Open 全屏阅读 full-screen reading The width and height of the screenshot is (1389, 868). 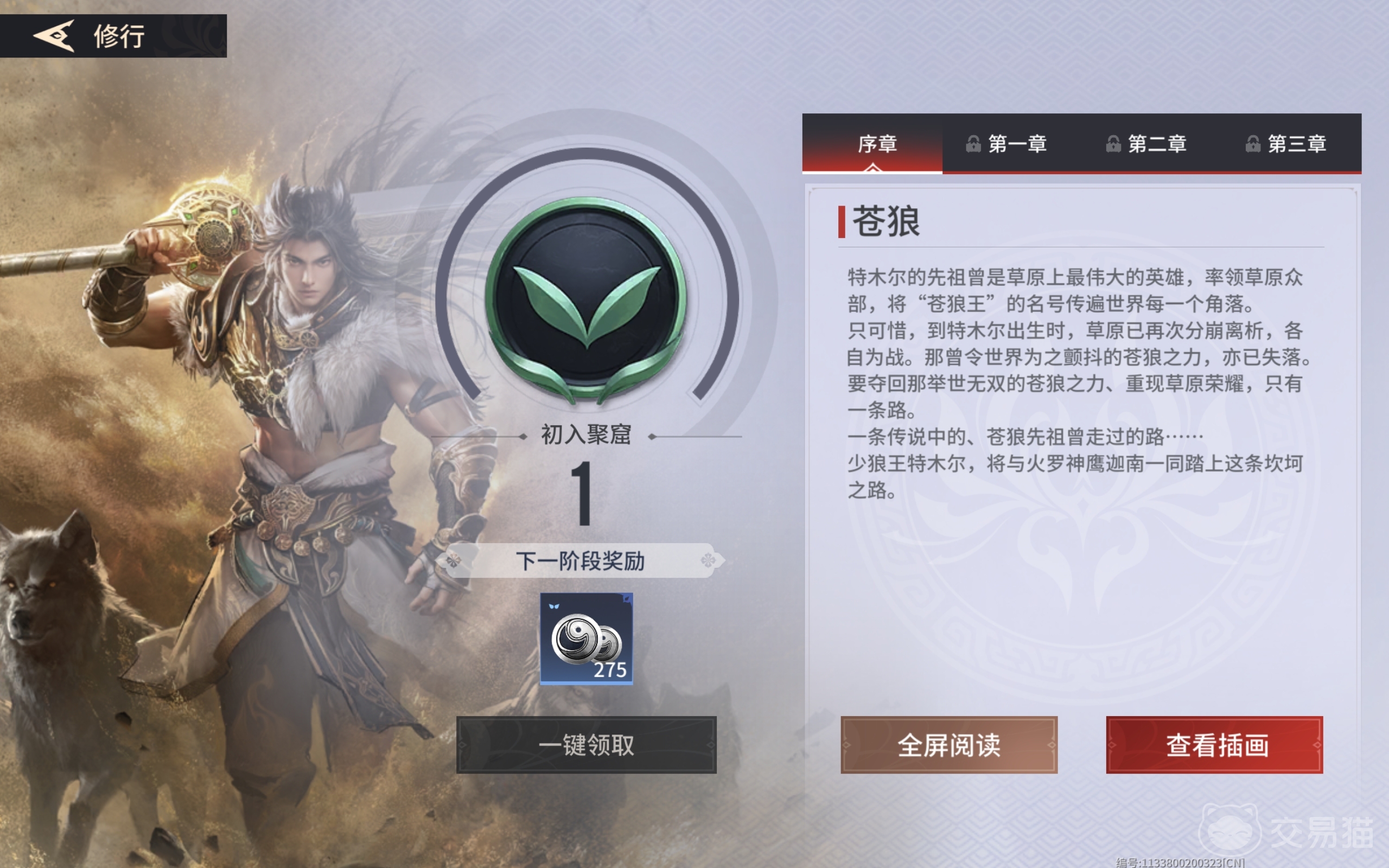949,744
